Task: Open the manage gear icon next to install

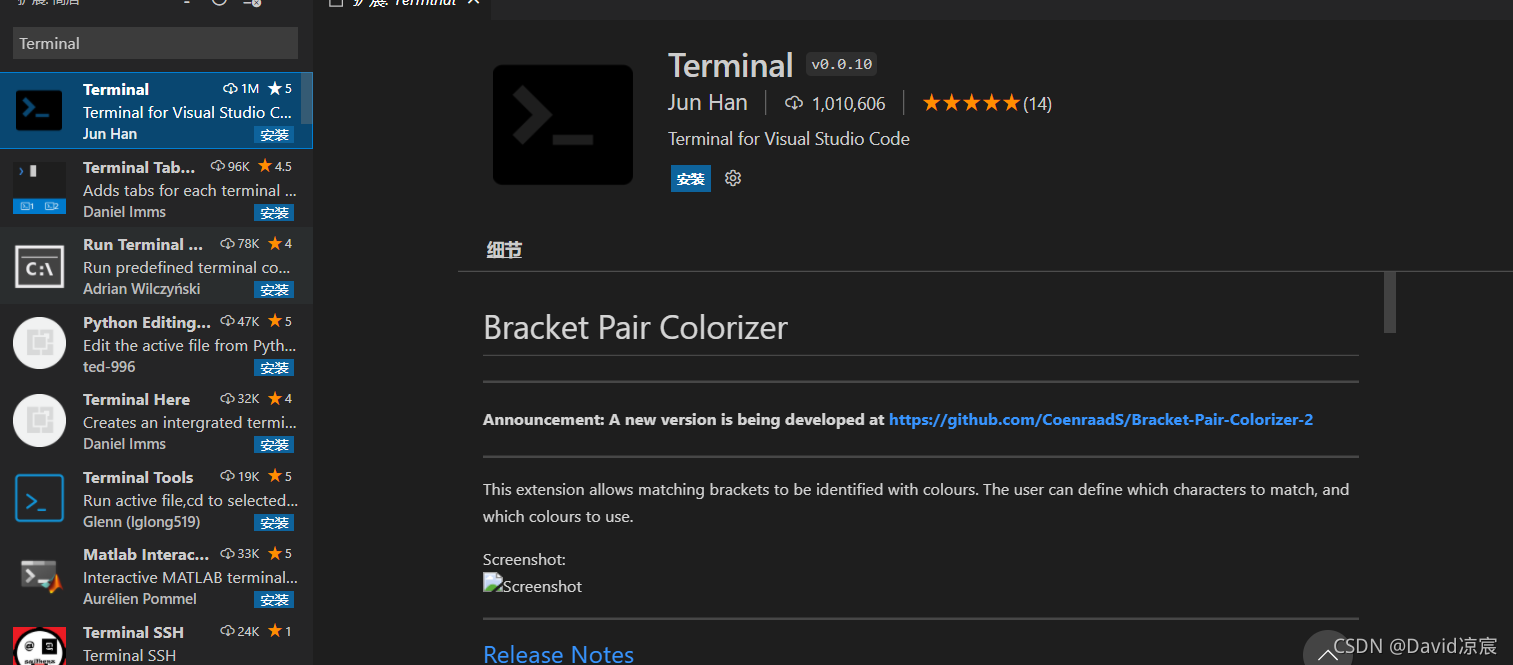Action: [733, 178]
